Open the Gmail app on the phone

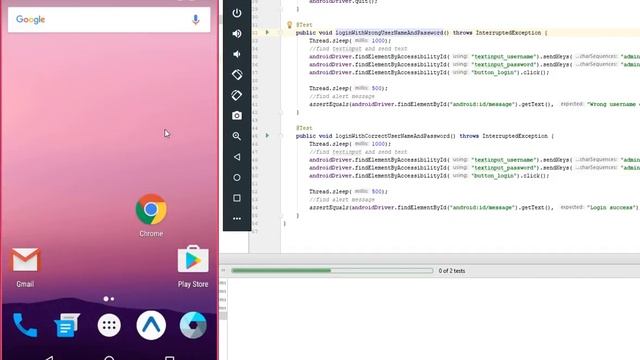[x=25, y=260]
